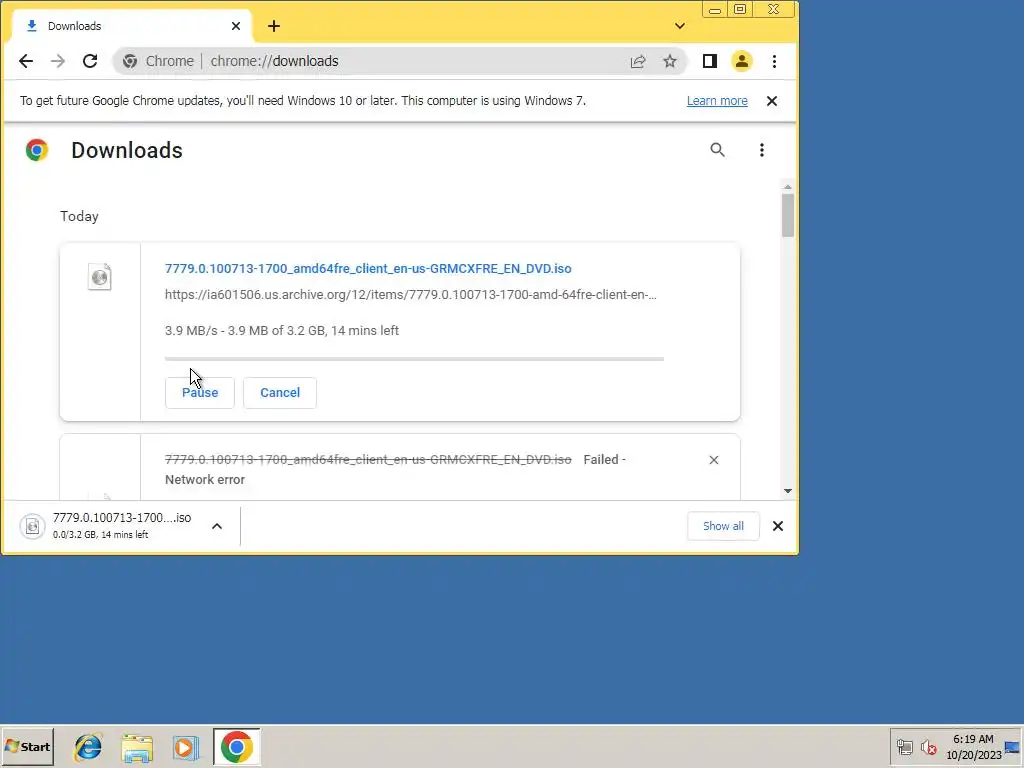
Task: Search downloads with magnifier icon
Action: (x=717, y=150)
